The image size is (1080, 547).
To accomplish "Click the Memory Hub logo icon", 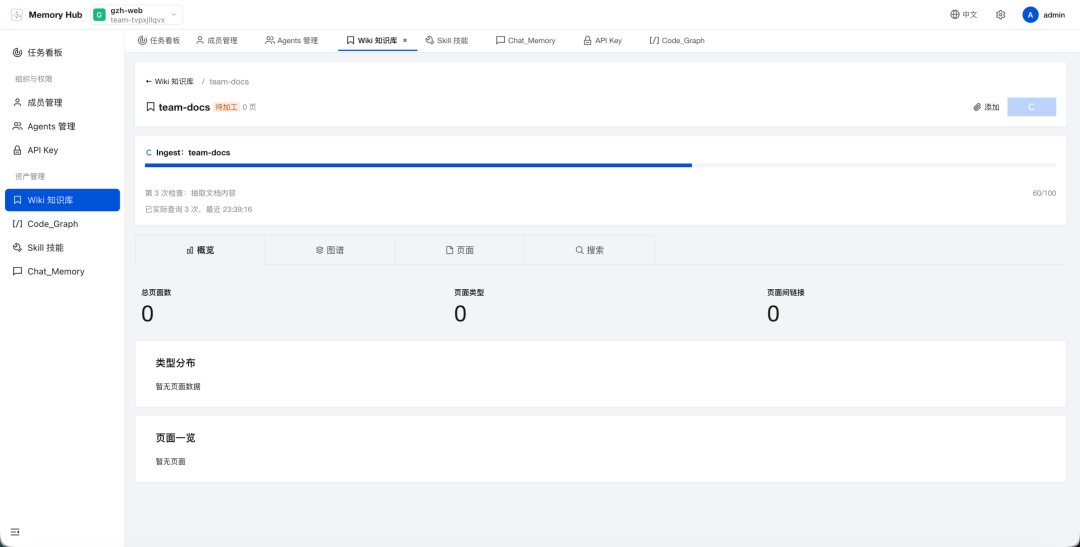I will pos(17,14).
